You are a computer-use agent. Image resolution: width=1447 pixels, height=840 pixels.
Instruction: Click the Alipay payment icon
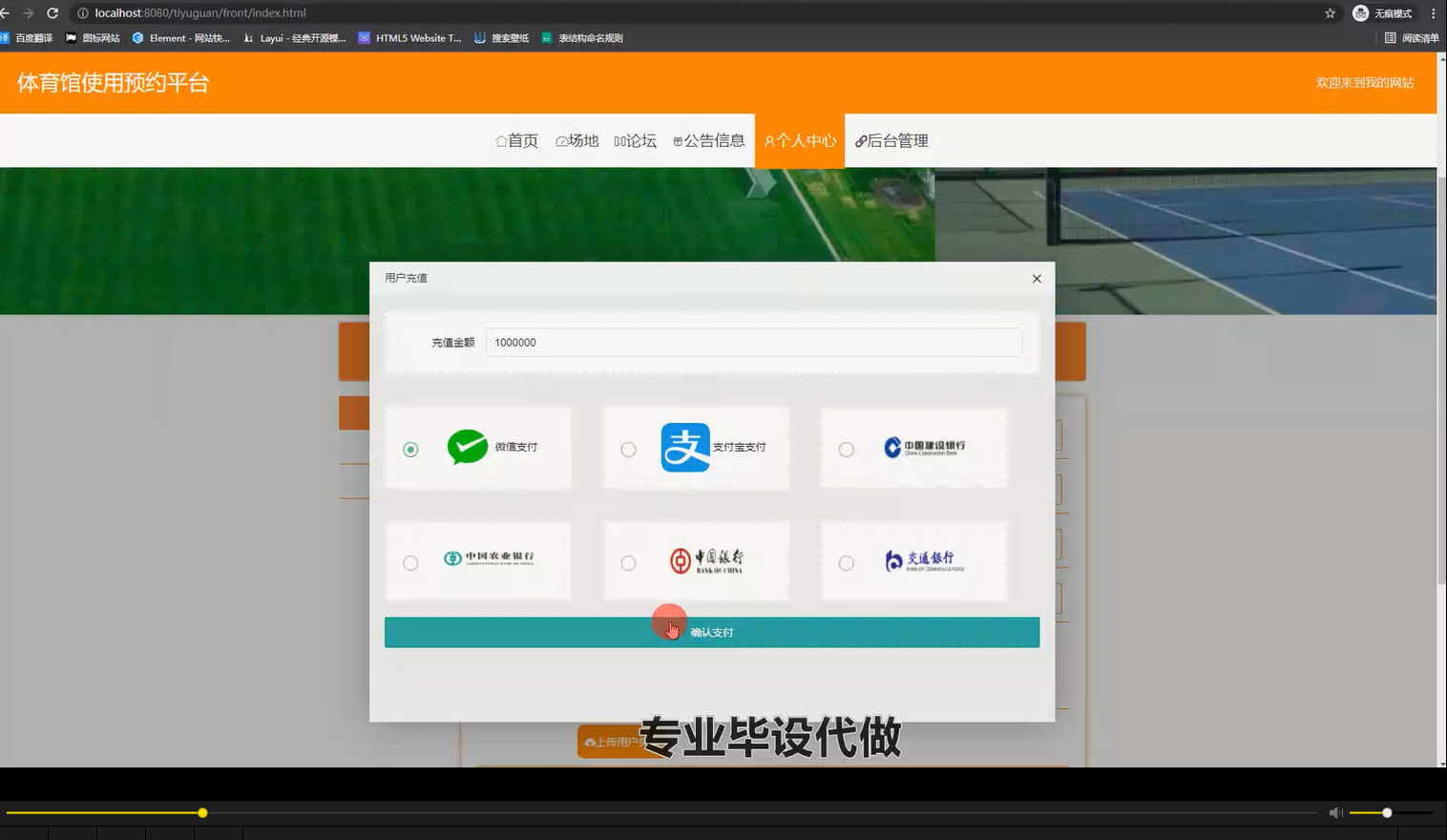[x=683, y=447]
